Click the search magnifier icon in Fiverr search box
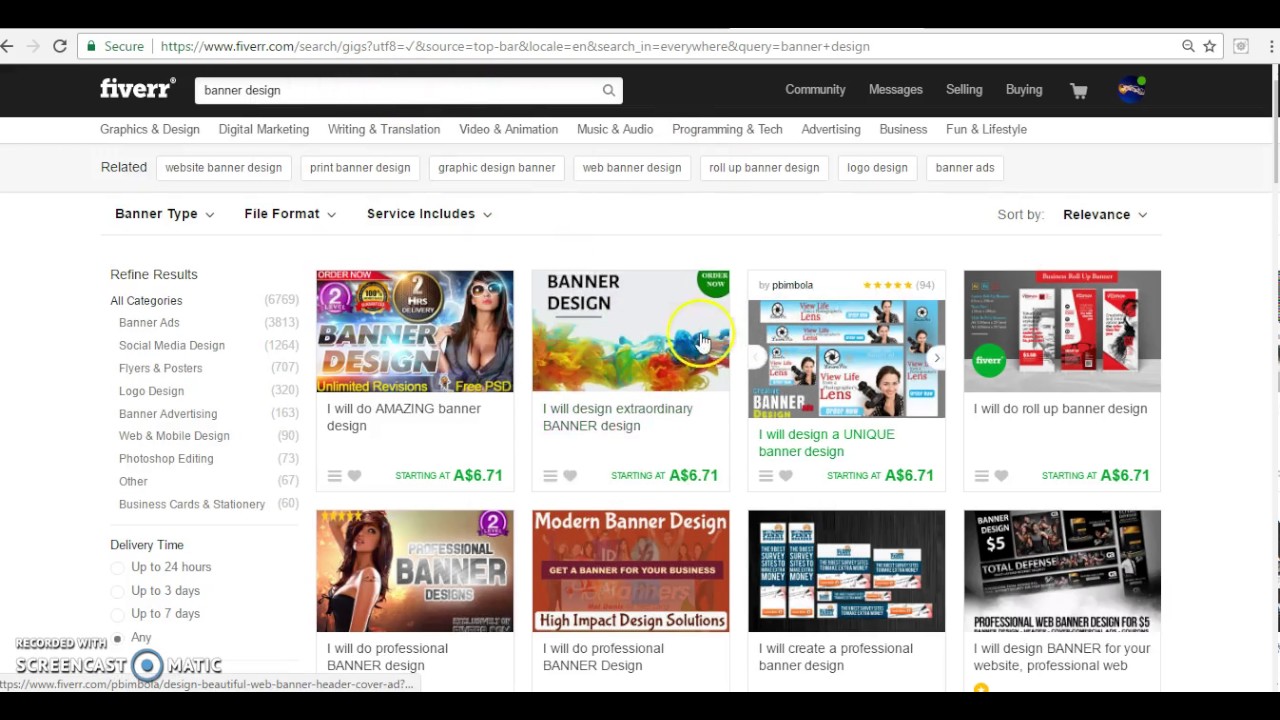The height and width of the screenshot is (720, 1280). point(608,90)
